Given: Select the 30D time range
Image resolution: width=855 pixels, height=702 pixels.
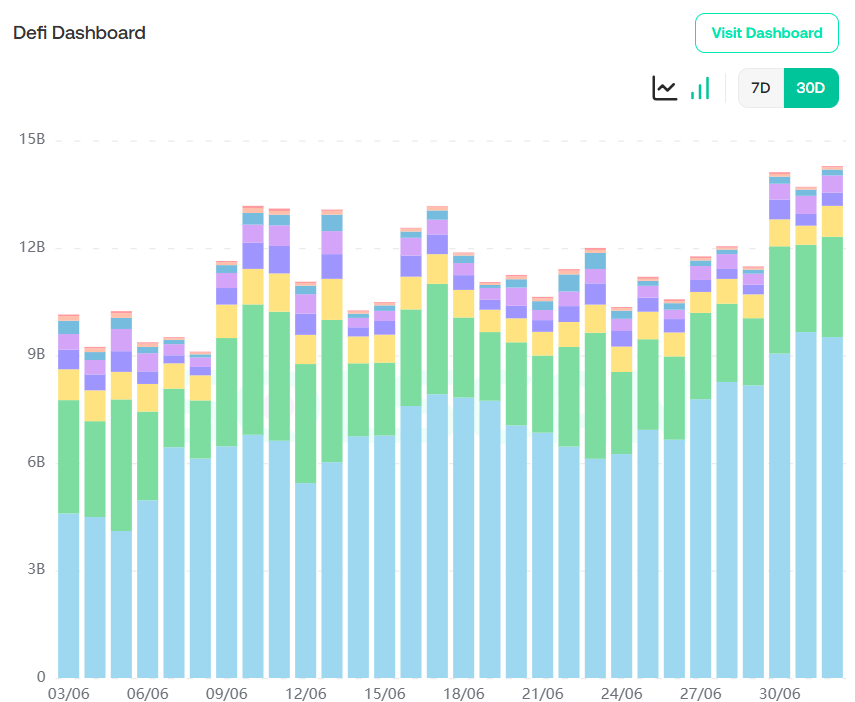Looking at the screenshot, I should point(810,88).
